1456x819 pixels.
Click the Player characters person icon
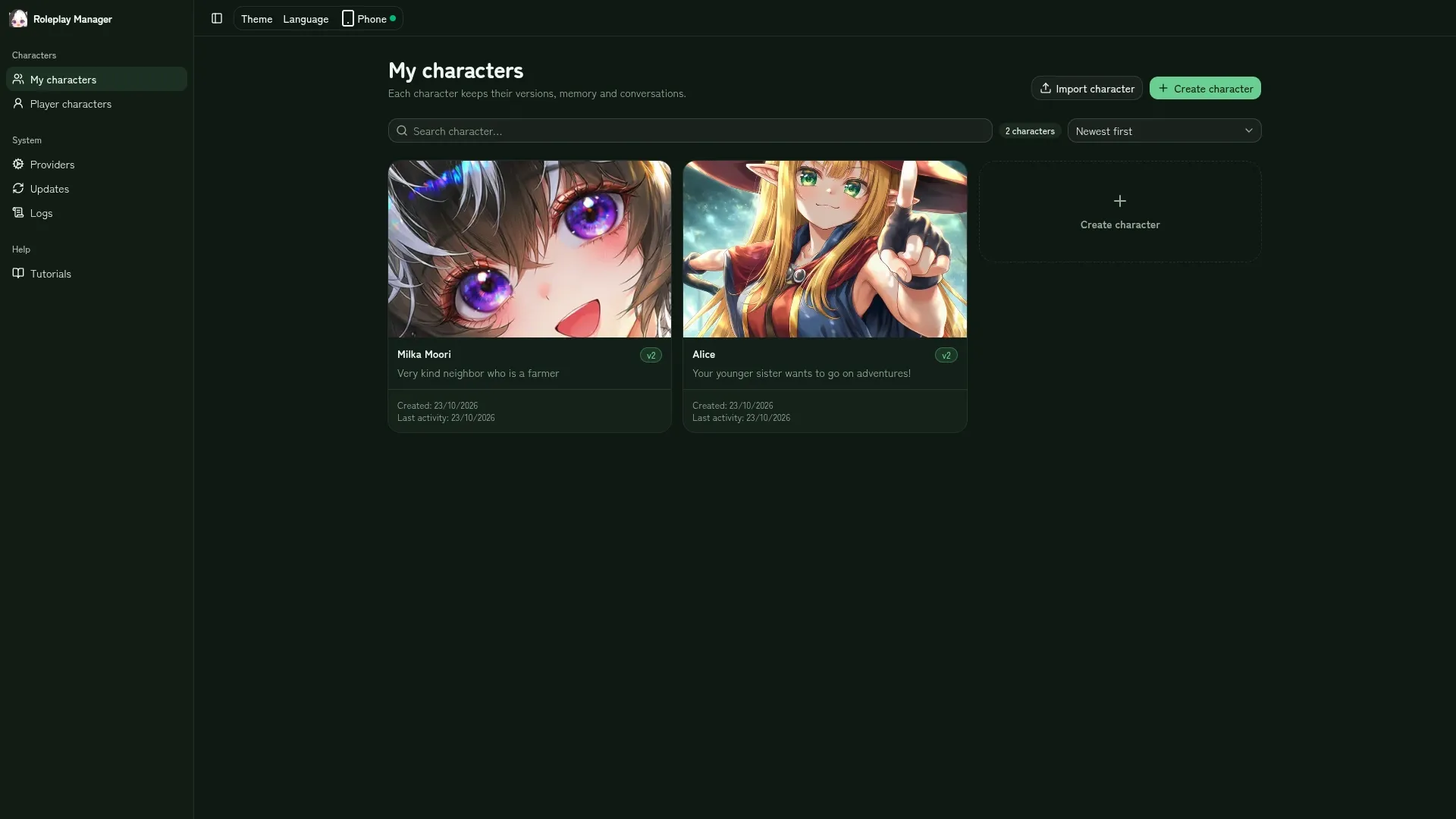pos(18,103)
